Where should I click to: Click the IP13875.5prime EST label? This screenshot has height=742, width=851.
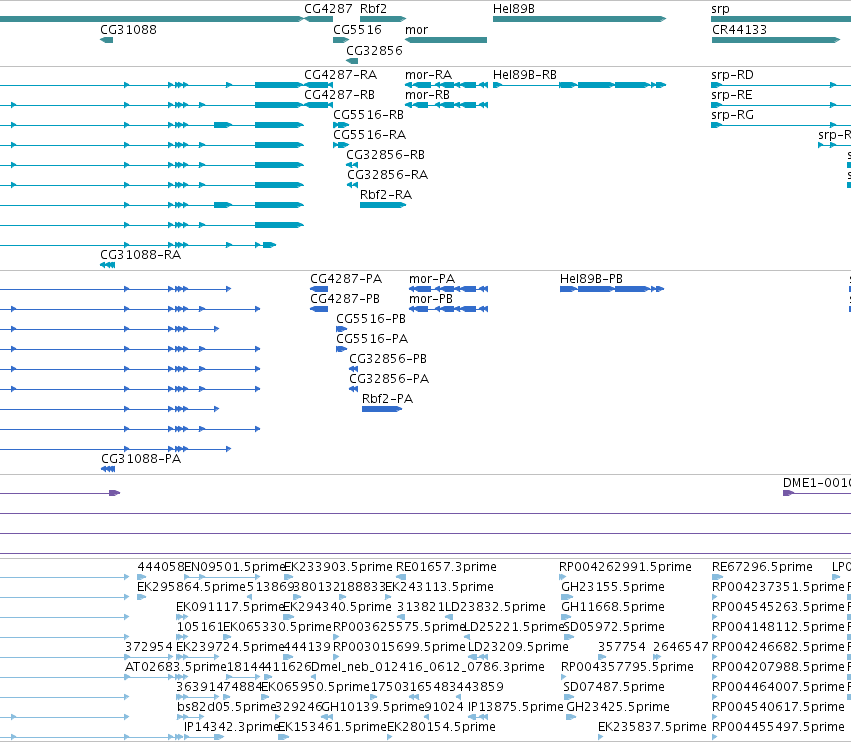tap(516, 707)
